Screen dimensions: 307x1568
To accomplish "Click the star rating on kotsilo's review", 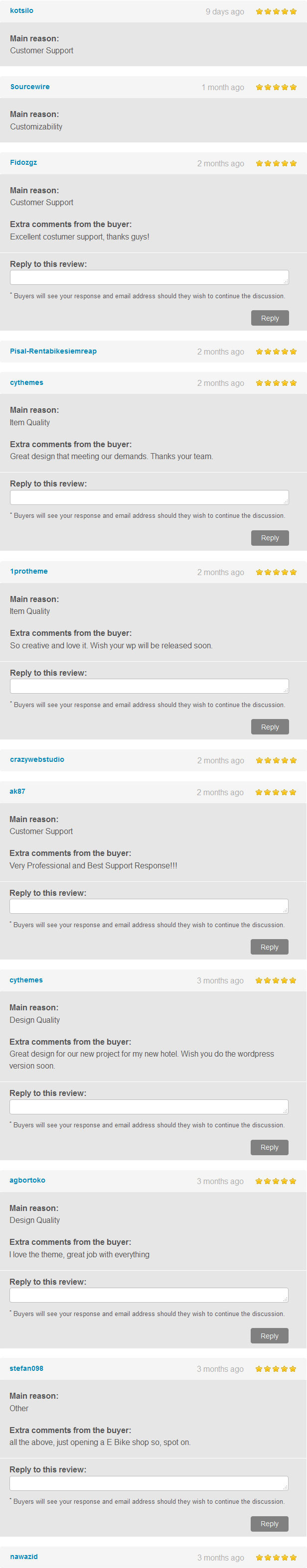I will click(x=276, y=11).
